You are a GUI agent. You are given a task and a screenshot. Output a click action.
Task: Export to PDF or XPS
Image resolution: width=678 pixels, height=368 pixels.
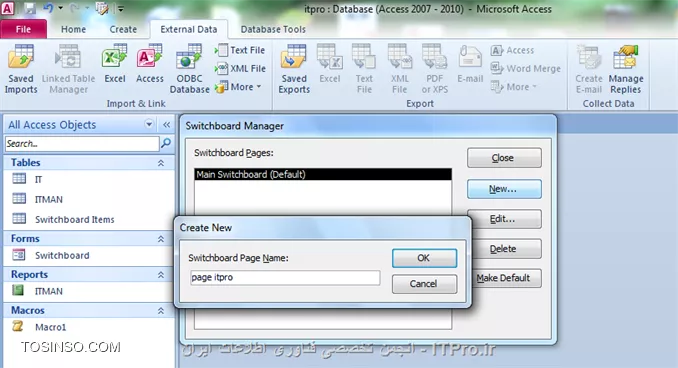(x=435, y=69)
